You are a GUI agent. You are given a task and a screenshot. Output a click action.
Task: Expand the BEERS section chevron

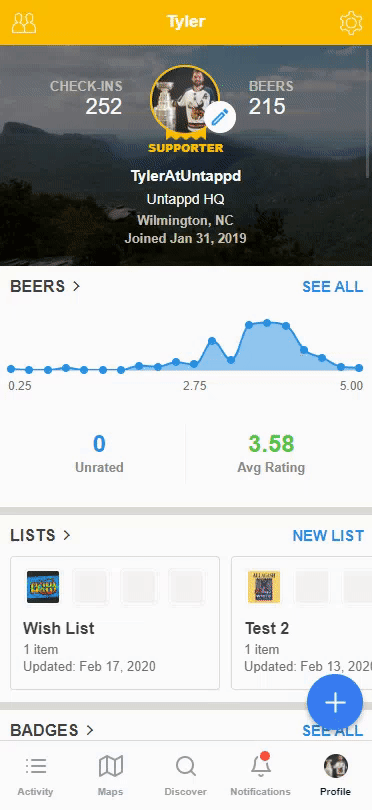pyautogui.click(x=76, y=286)
